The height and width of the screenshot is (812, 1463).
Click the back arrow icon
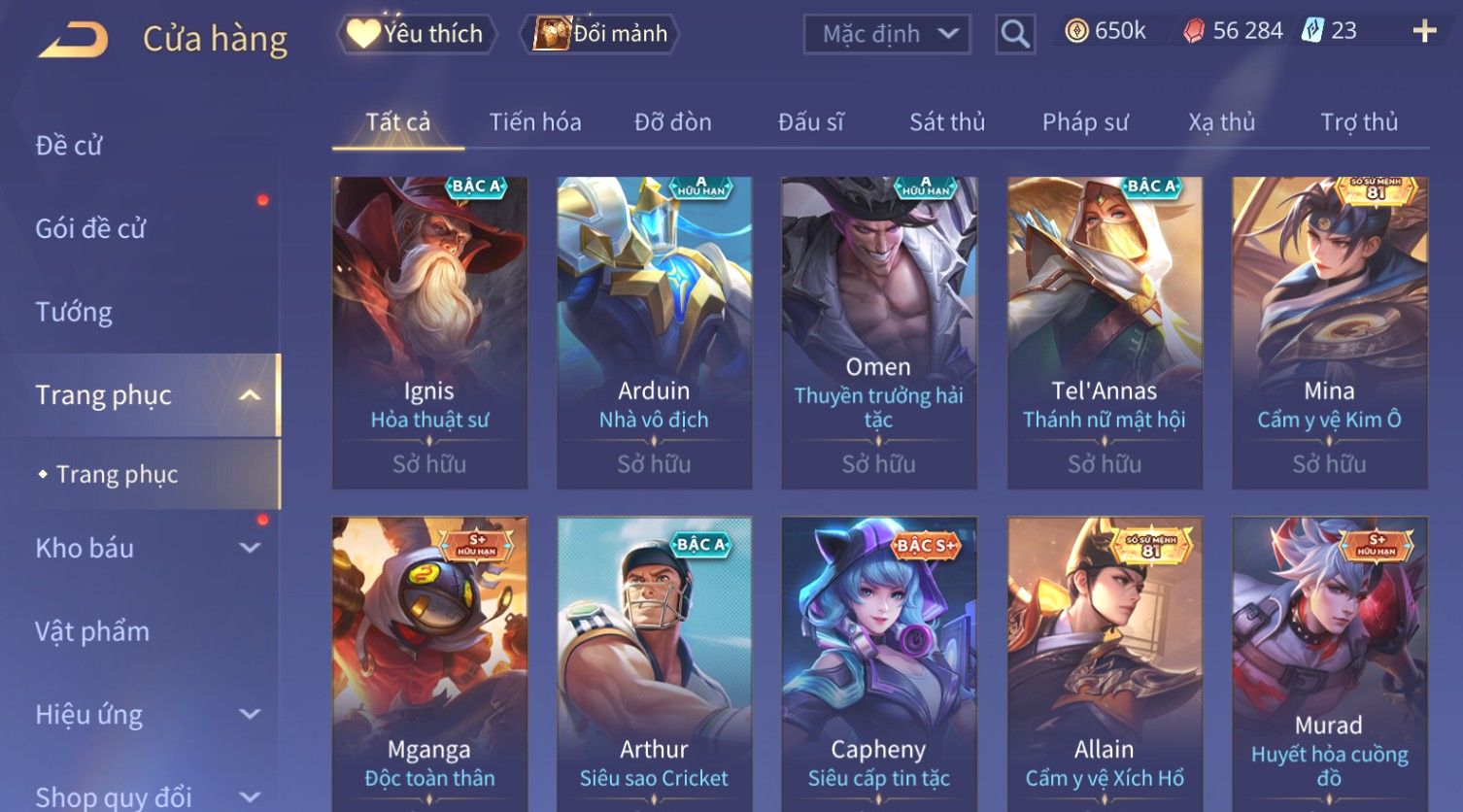coord(74,40)
